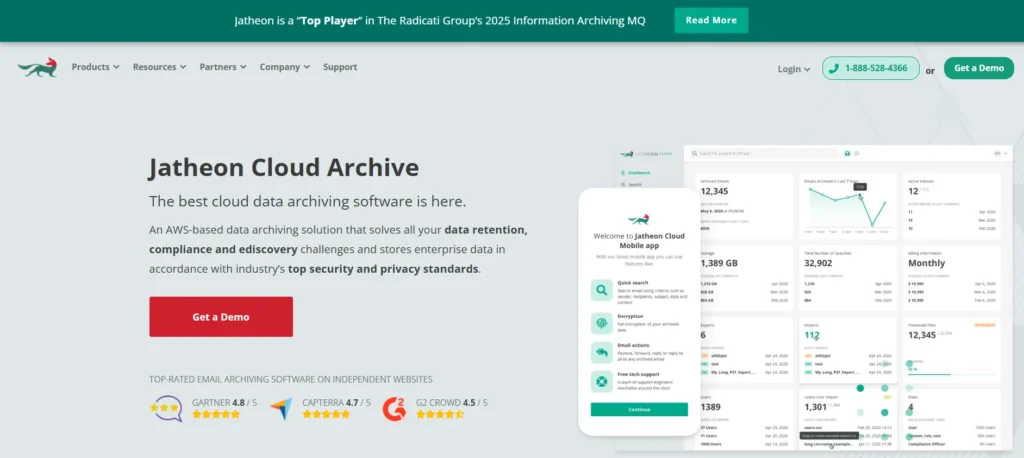This screenshot has height=458, width=1024.
Task: Click the Email actions reply icon
Action: point(601,353)
